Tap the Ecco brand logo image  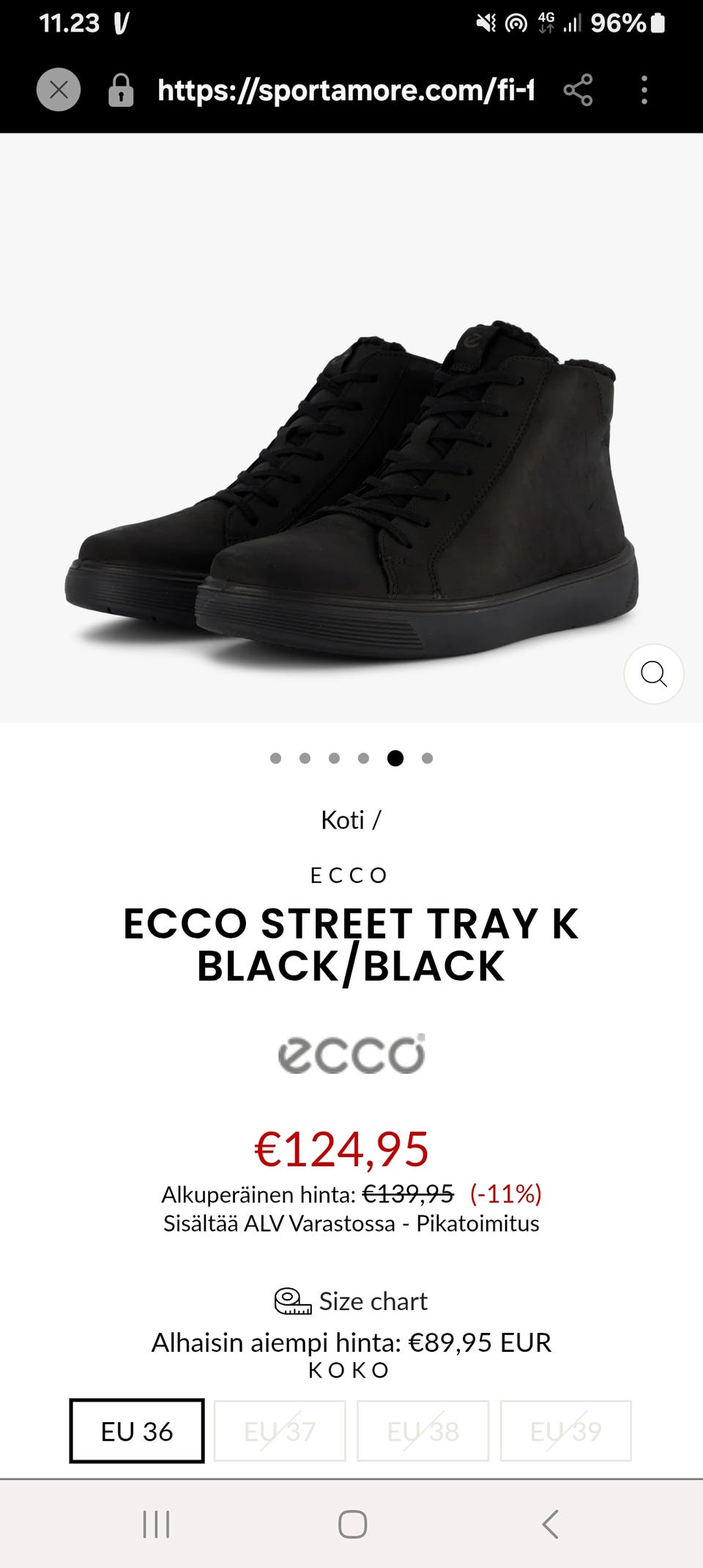351,1054
